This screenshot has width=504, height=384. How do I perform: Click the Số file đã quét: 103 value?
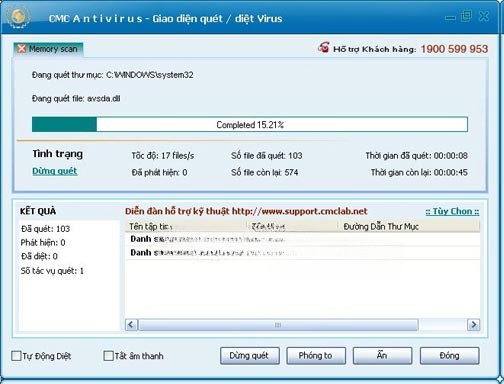[267, 156]
